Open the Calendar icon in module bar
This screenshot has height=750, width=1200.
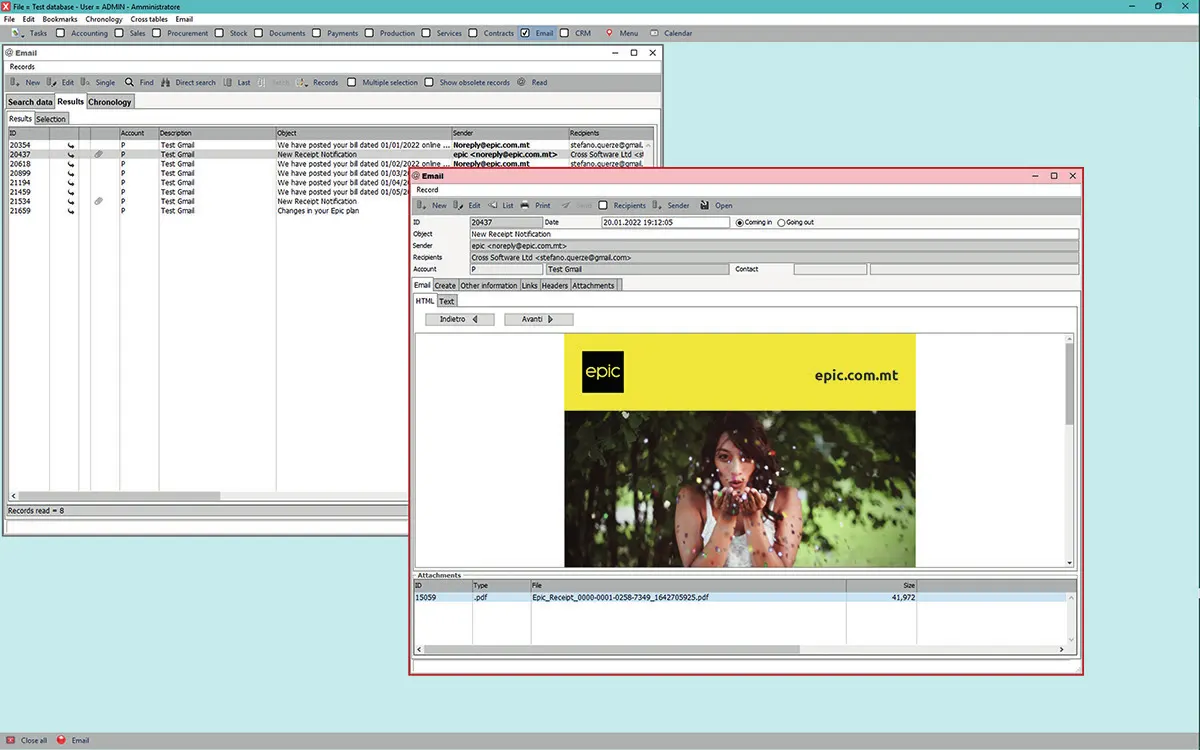tap(654, 33)
